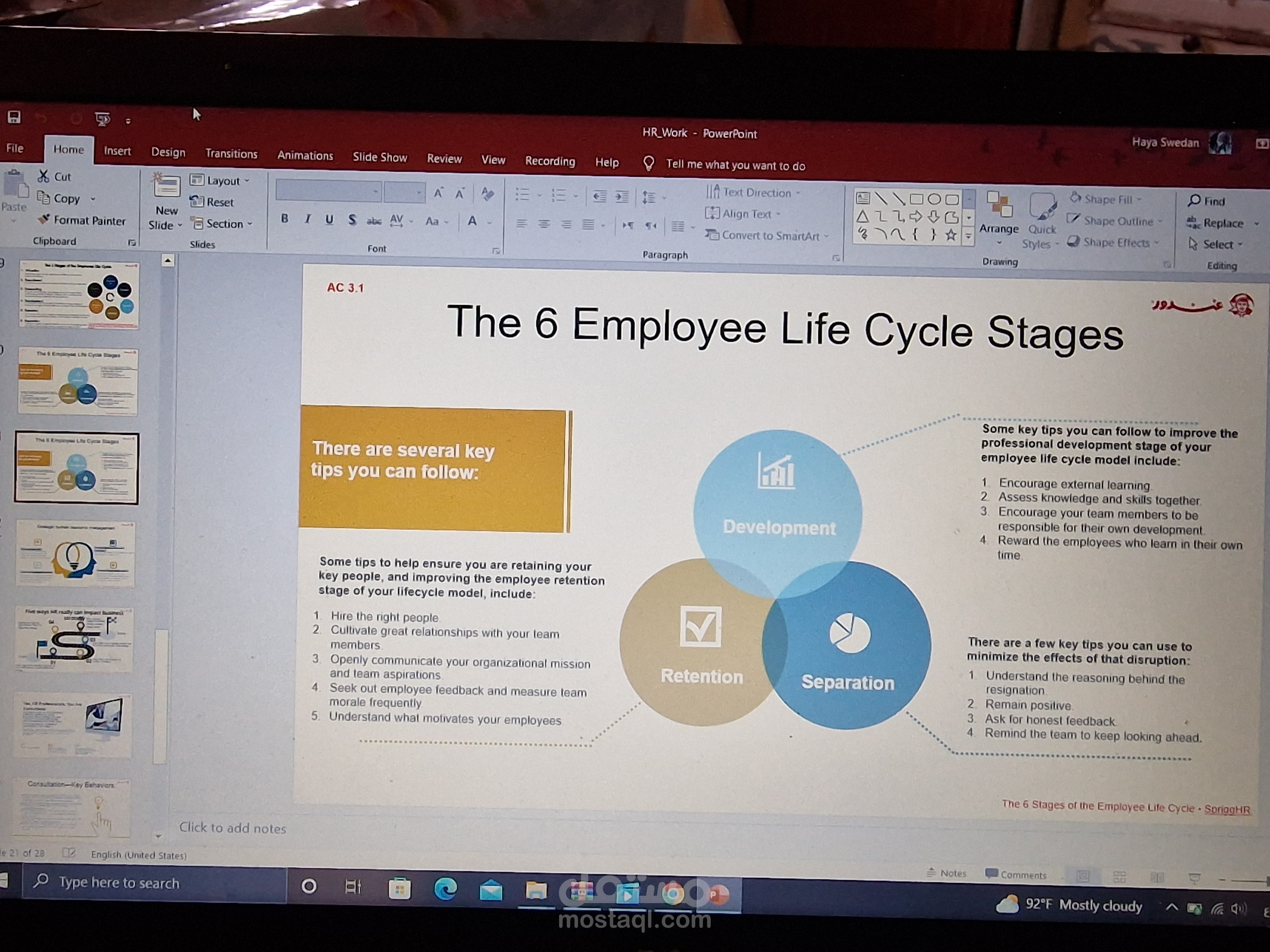Viewport: 1270px width, 952px height.
Task: Apply numbered list formatting
Action: [x=558, y=196]
